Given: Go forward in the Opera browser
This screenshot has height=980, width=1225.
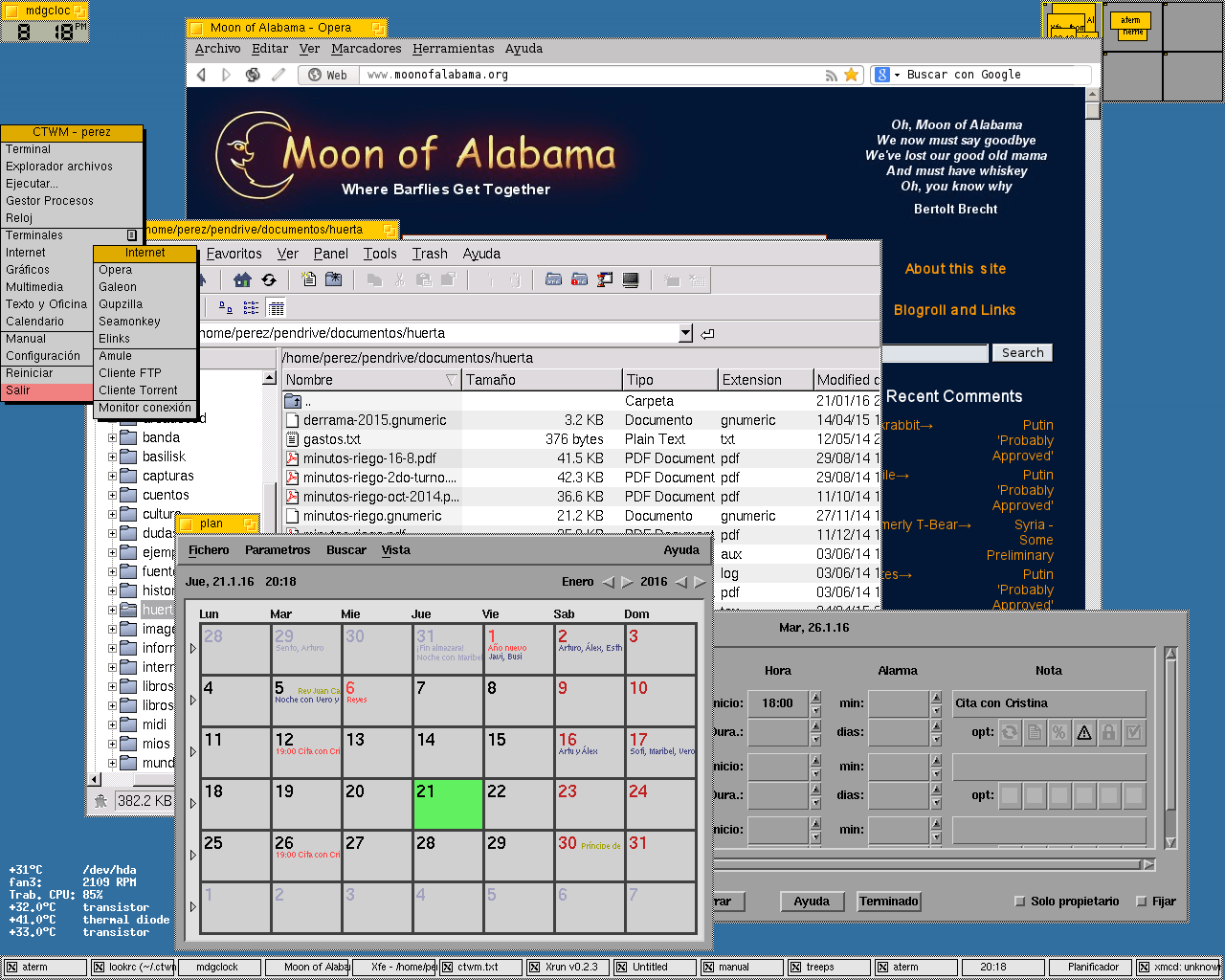Looking at the screenshot, I should (226, 75).
